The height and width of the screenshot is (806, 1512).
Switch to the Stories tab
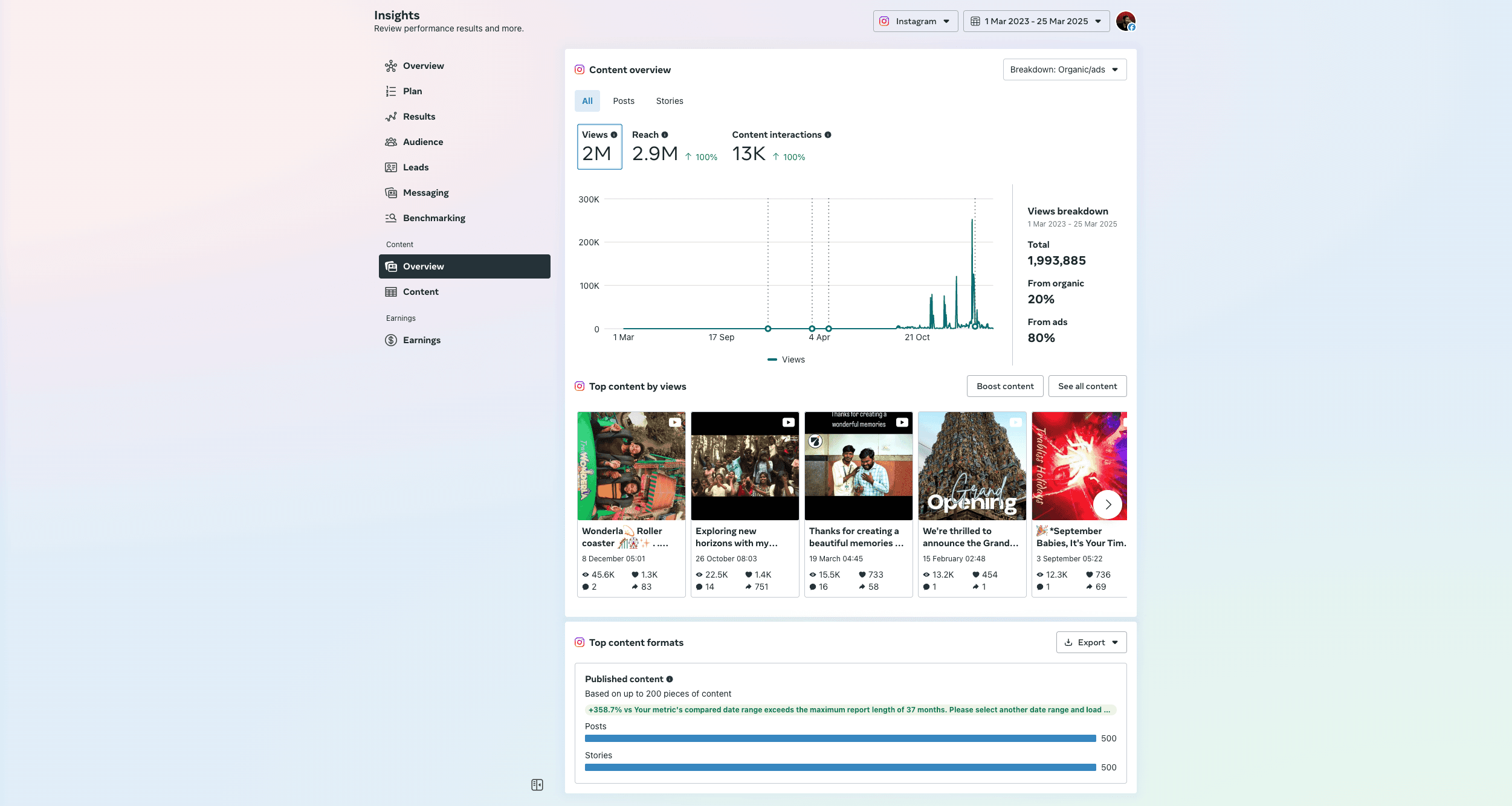coord(669,101)
